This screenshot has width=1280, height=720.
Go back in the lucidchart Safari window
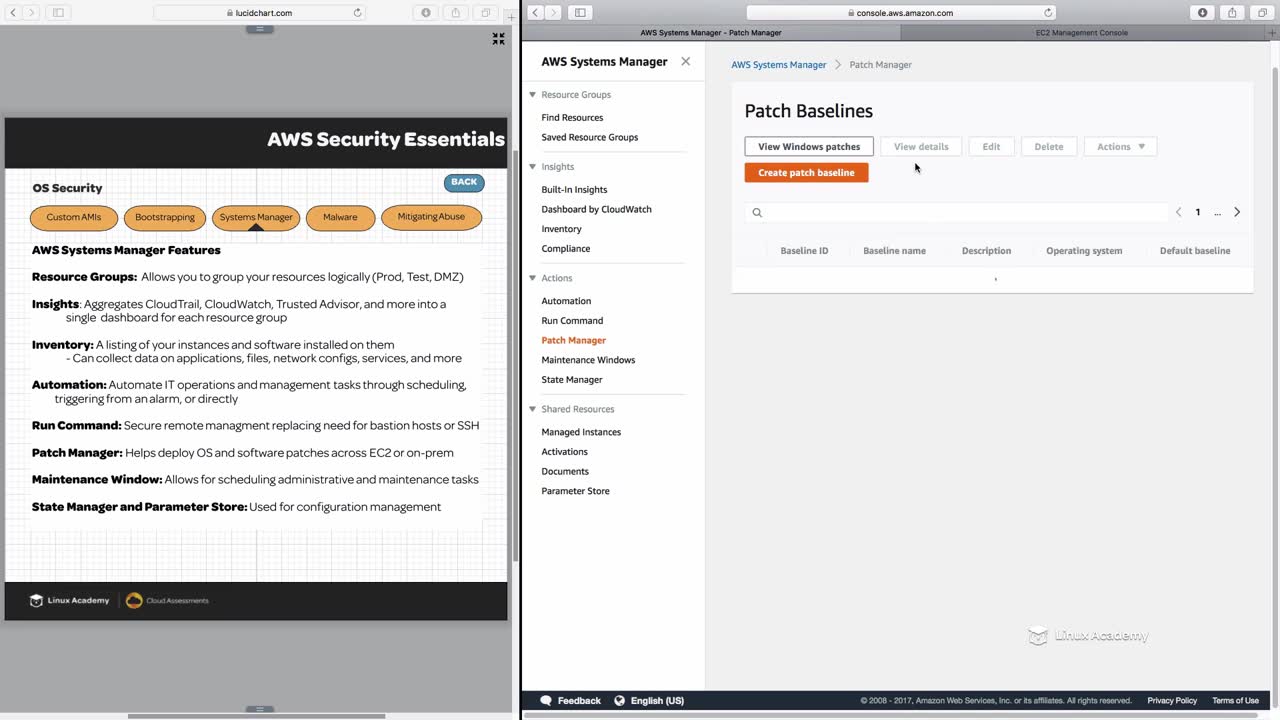(13, 13)
